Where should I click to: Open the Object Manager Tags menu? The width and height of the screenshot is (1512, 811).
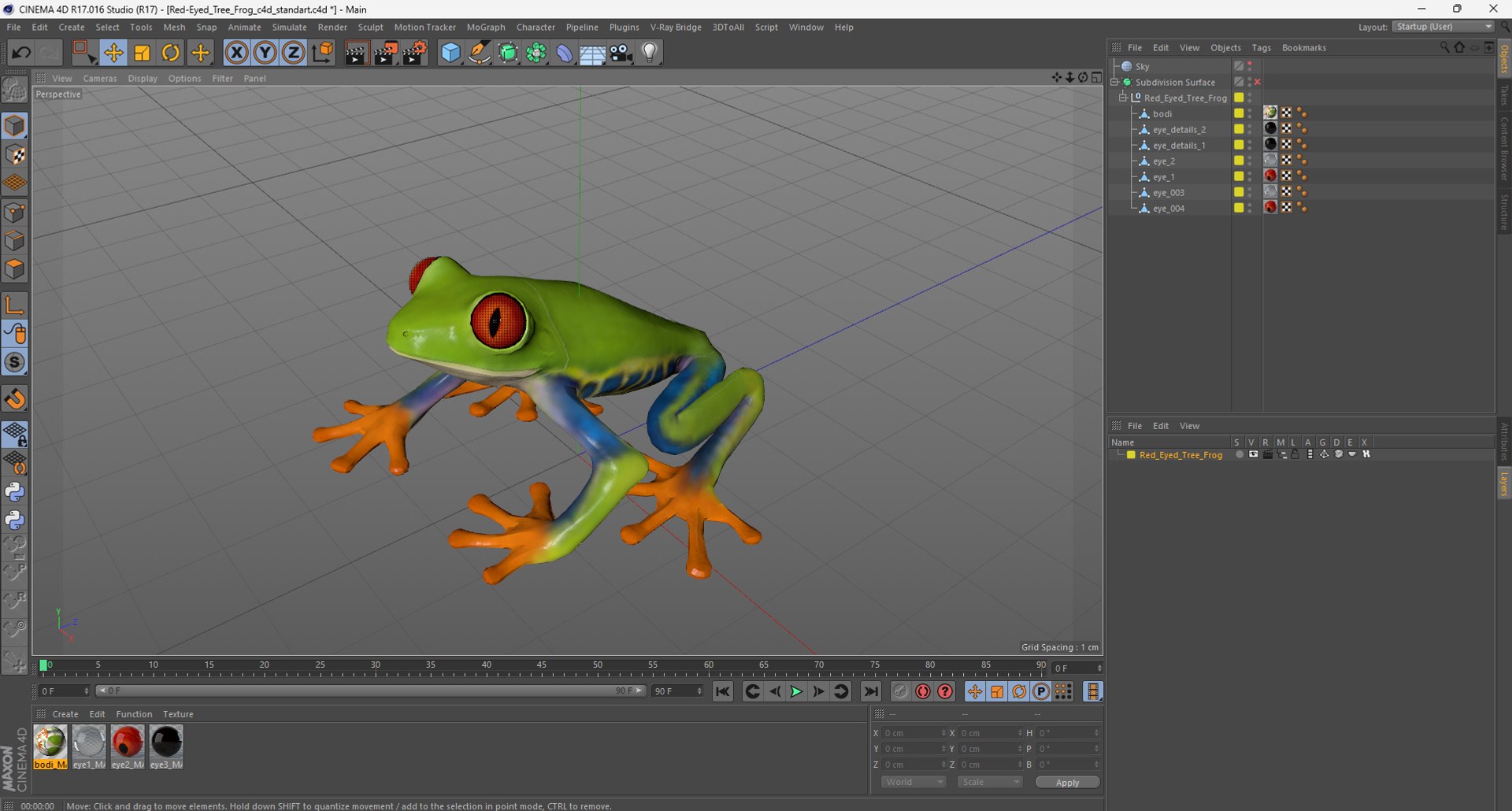[1261, 48]
